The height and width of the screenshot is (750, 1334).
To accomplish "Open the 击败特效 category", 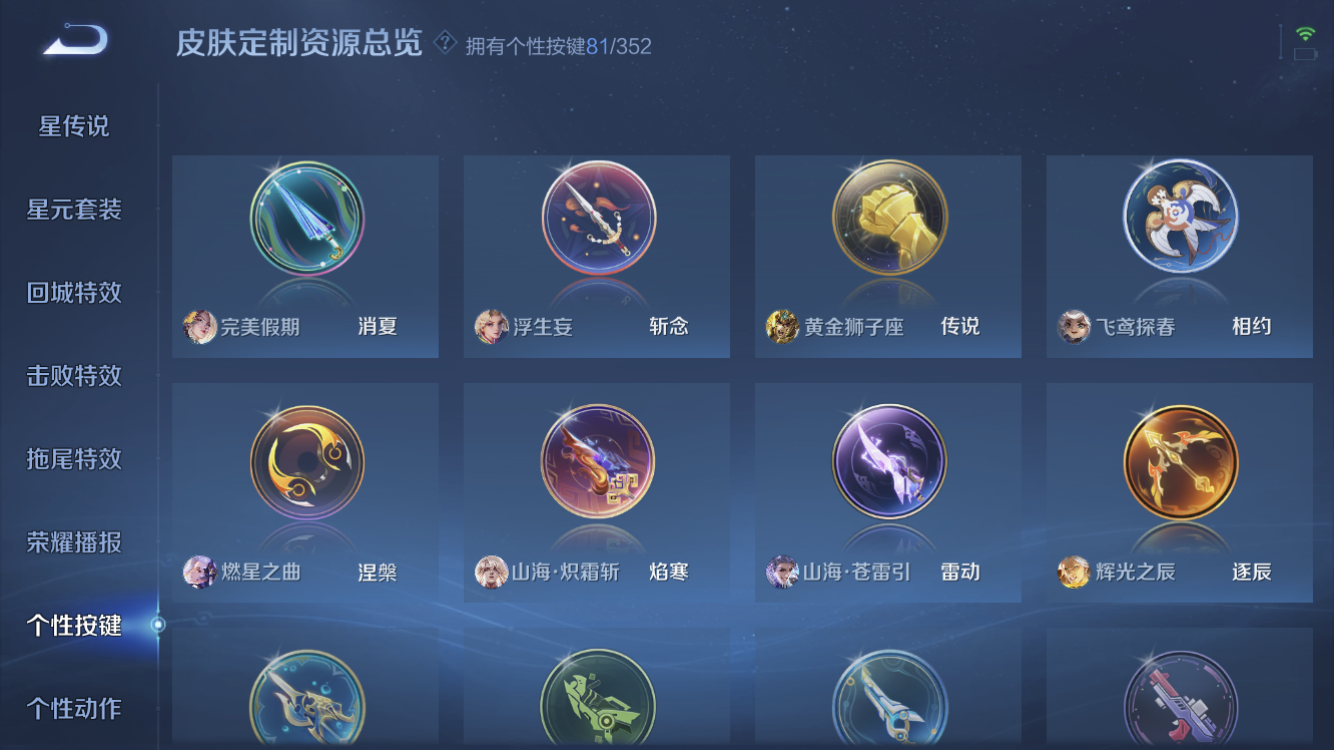I will pyautogui.click(x=74, y=376).
